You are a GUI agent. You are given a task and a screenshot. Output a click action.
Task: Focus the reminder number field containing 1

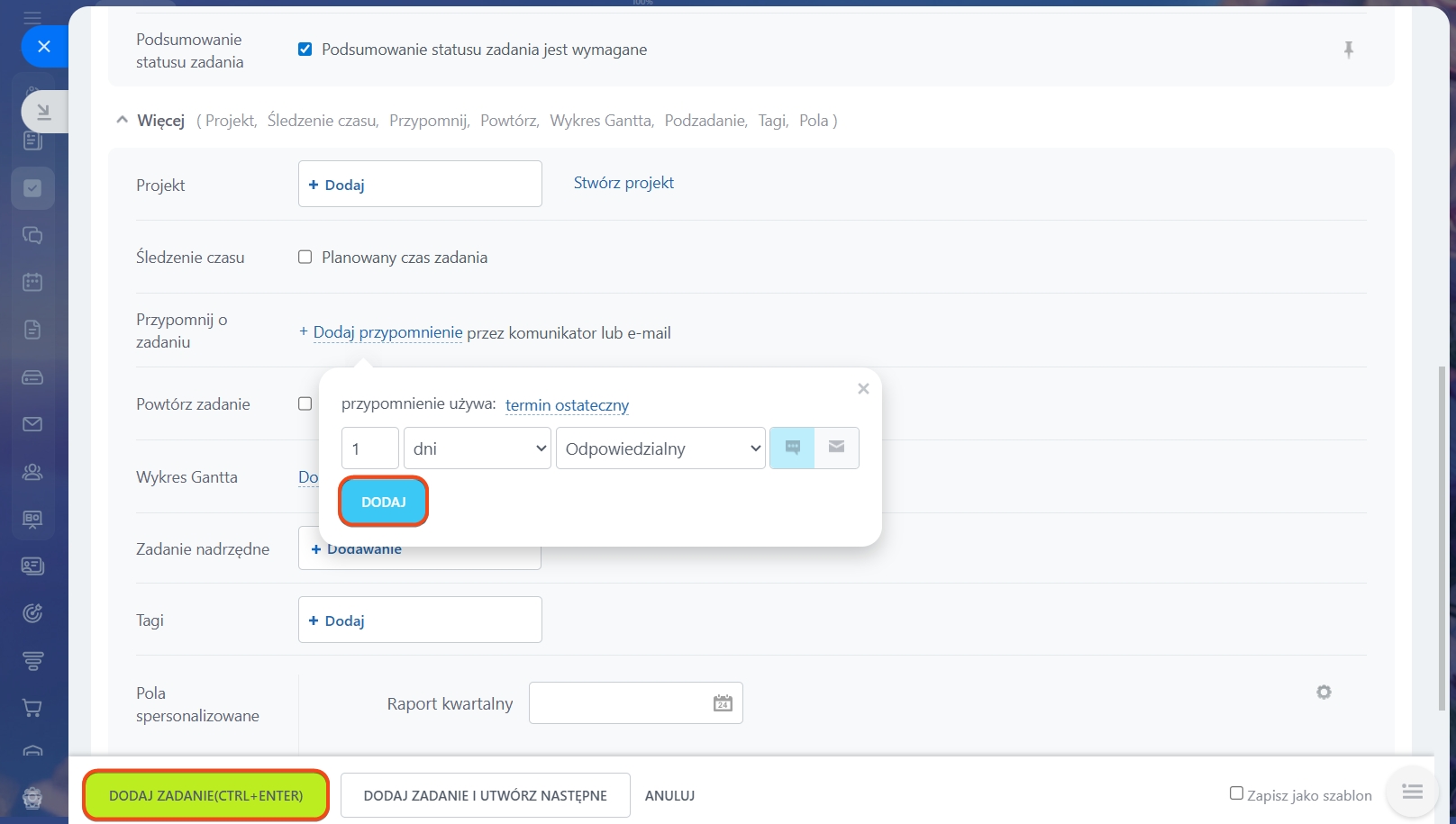point(370,448)
